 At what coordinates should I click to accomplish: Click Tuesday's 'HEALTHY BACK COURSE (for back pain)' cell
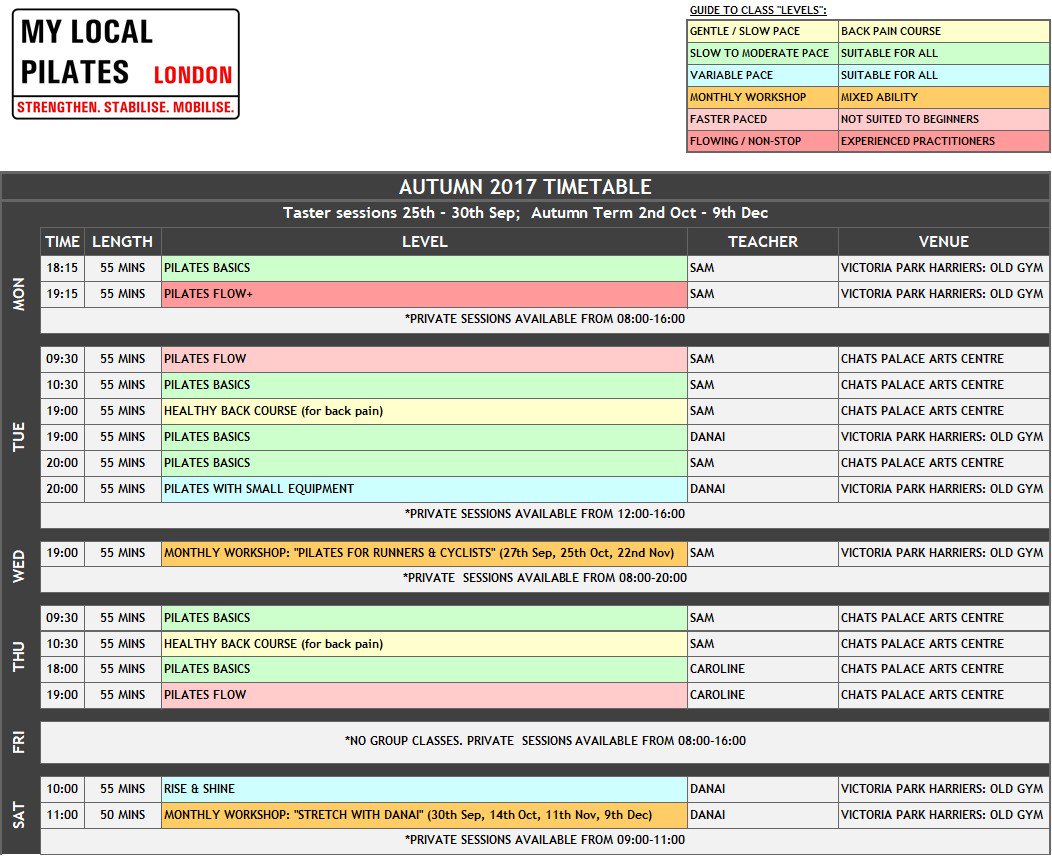pyautogui.click(x=425, y=411)
